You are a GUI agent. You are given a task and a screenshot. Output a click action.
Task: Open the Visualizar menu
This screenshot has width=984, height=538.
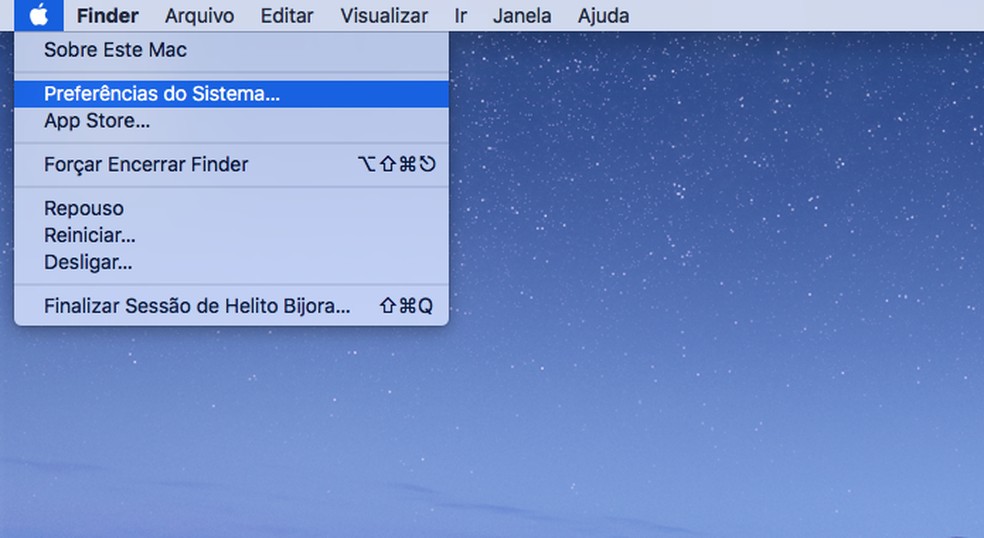(384, 16)
